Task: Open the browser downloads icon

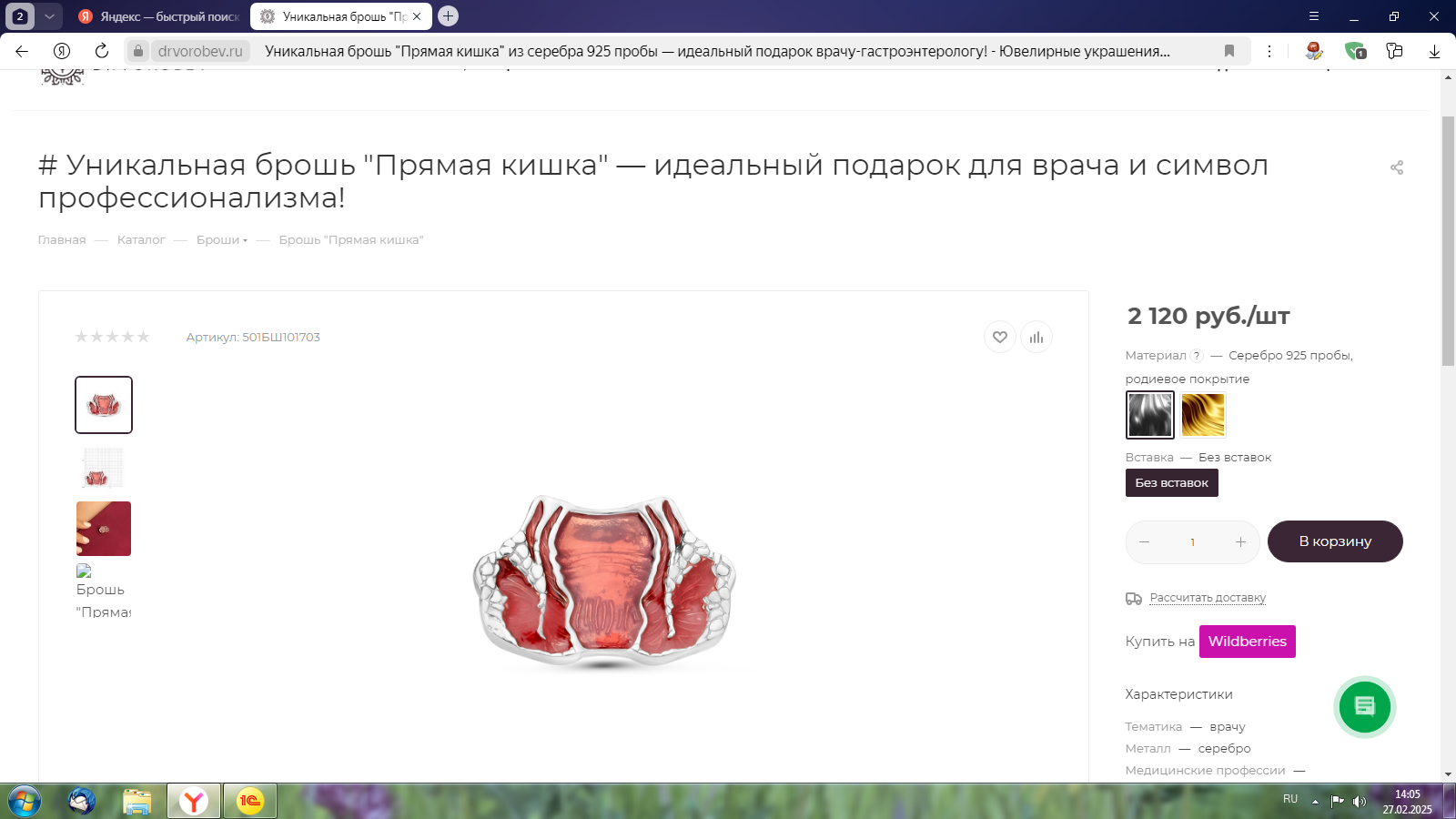Action: click(1434, 51)
